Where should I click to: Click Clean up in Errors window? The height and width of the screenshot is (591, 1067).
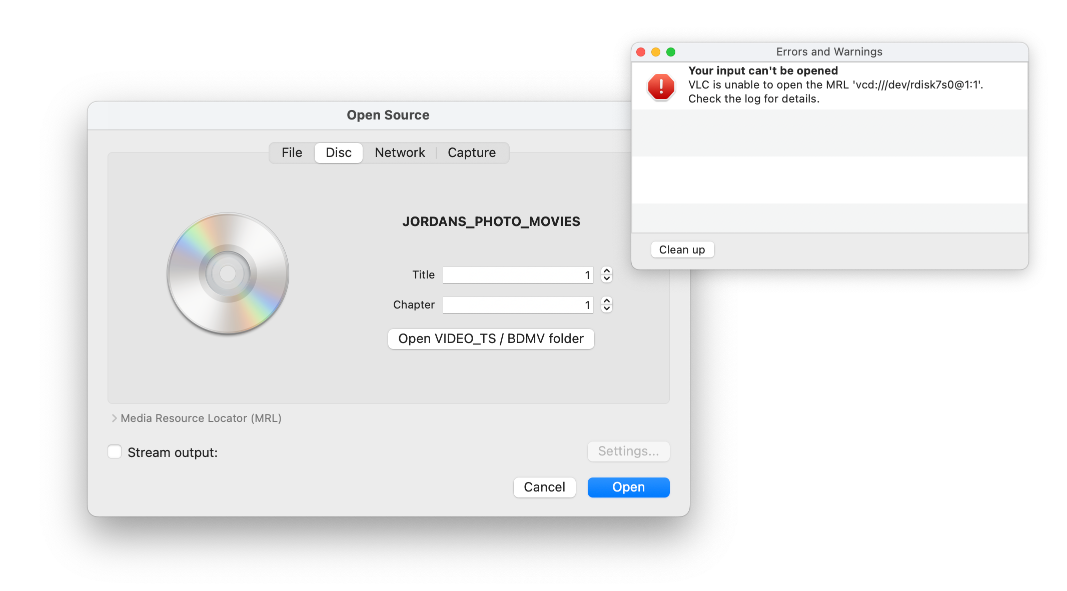(682, 249)
